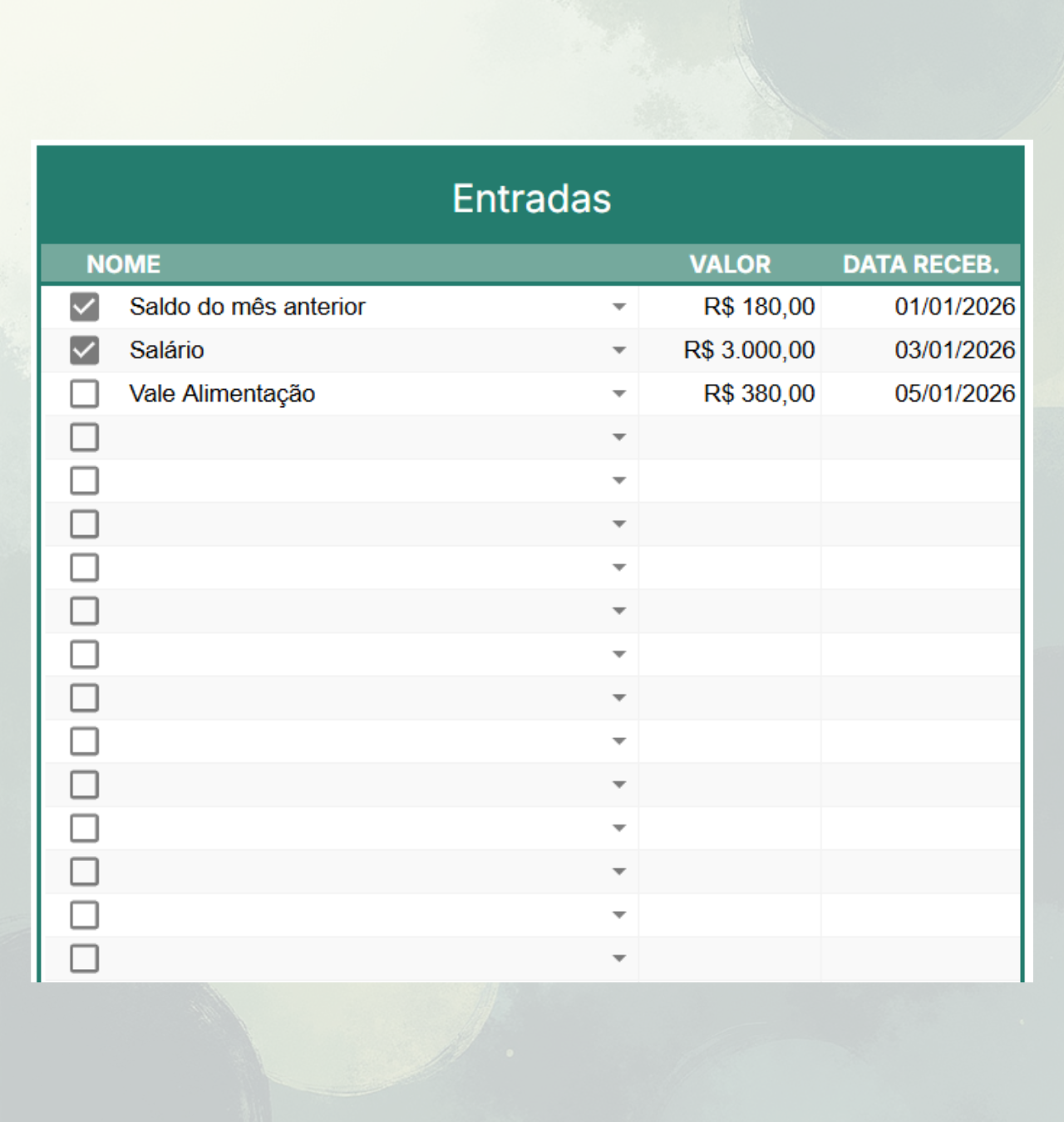Open dropdown arrow in the last row
This screenshot has width=1064, height=1122.
click(618, 958)
